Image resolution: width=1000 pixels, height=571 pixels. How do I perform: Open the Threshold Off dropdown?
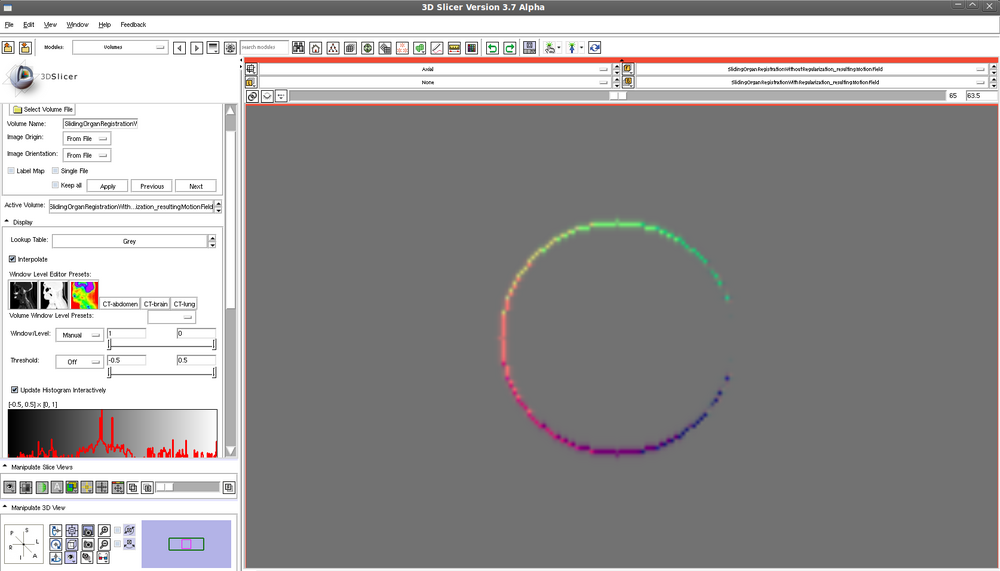(80, 362)
